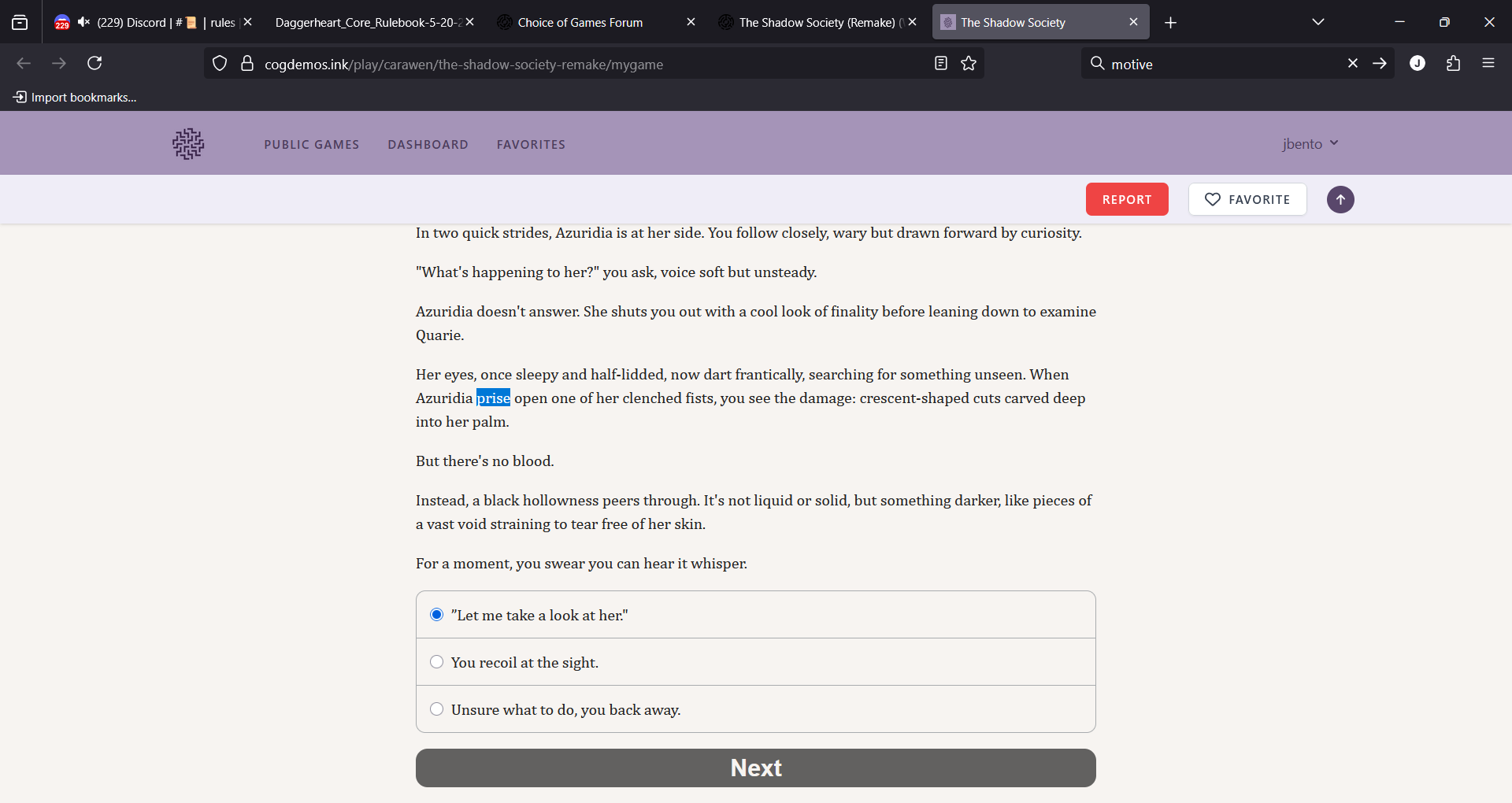Viewport: 1512px width, 803px height.
Task: Open the Favorites menu item
Action: coord(531,145)
